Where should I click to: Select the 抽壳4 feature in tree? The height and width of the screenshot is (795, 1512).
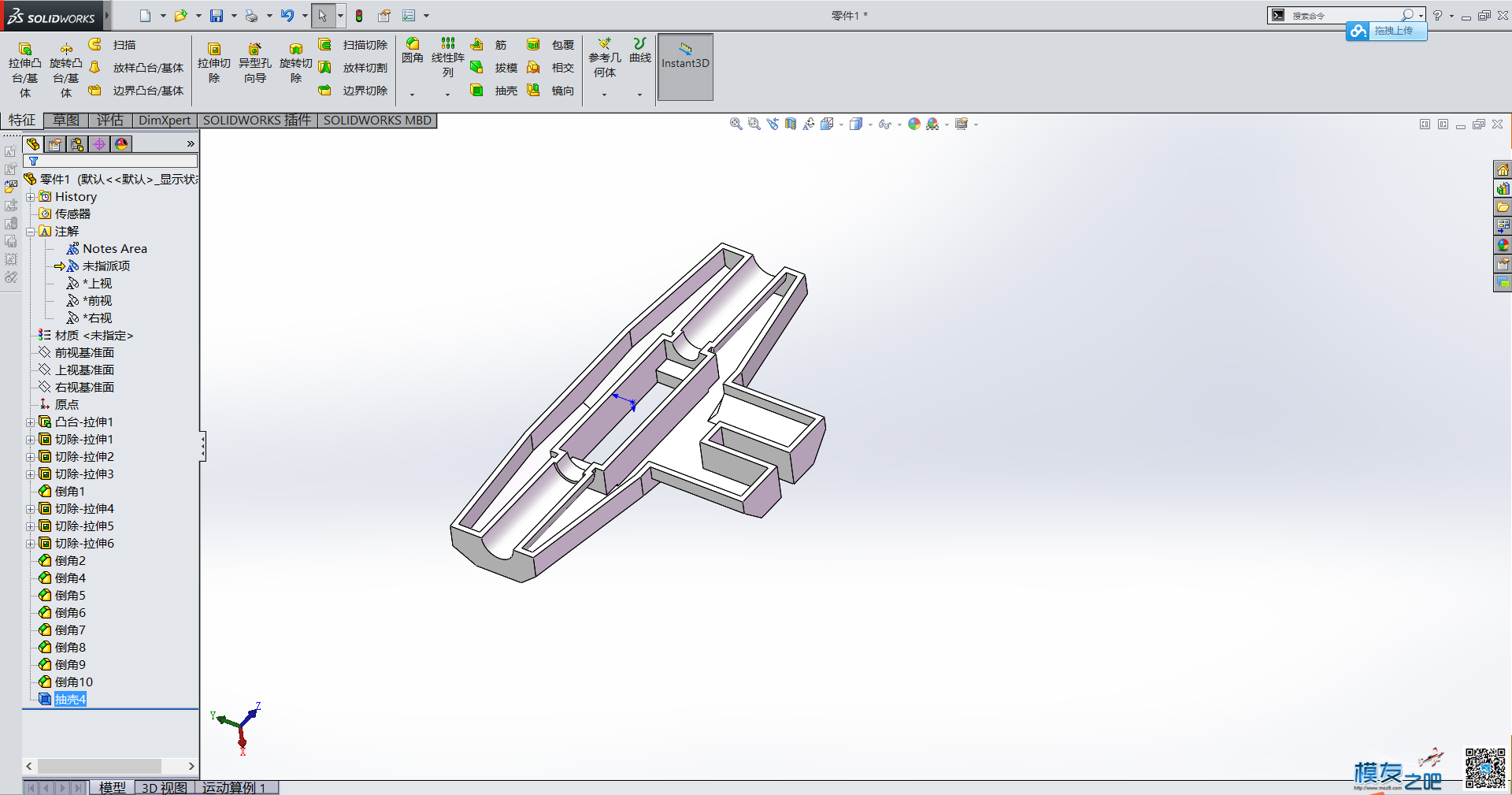click(x=70, y=700)
